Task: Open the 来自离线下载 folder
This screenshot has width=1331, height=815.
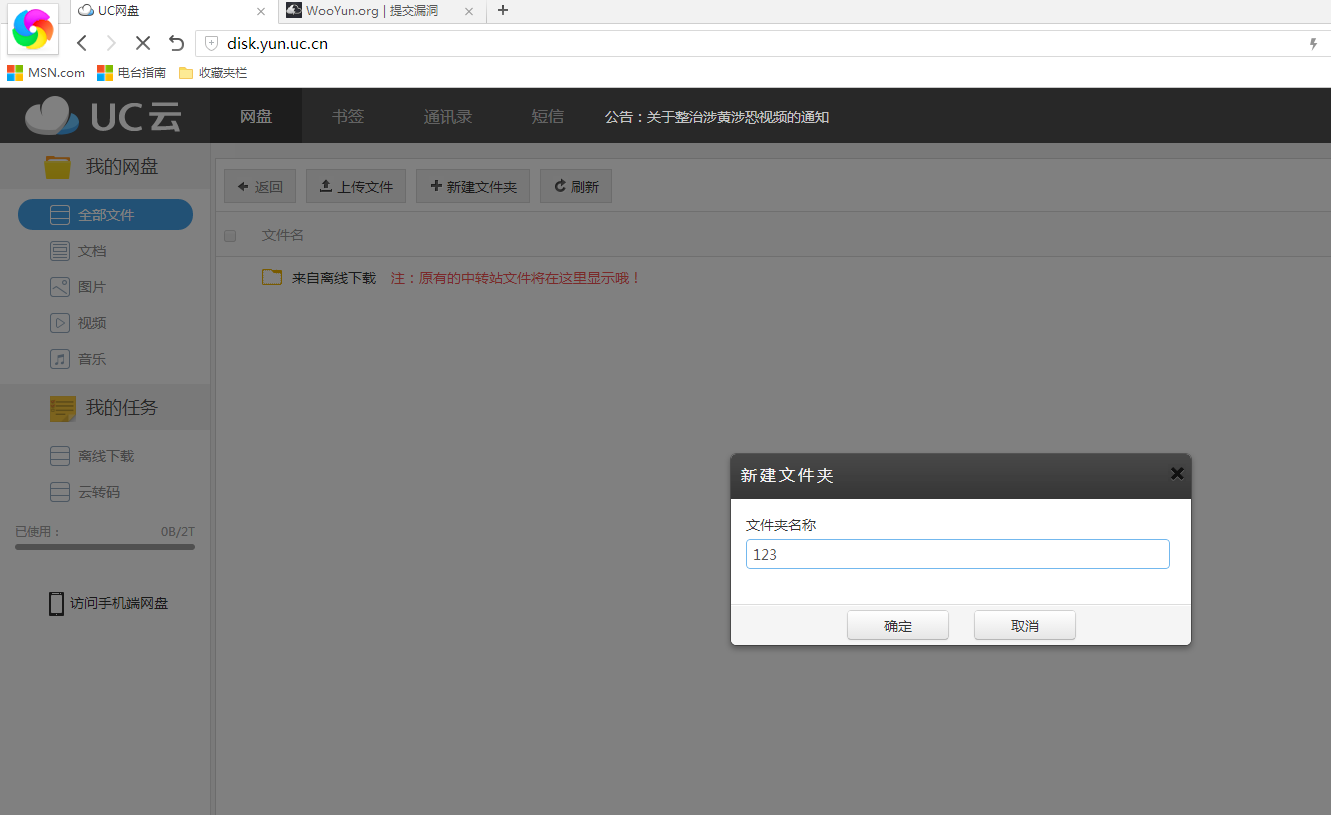Action: coord(334,278)
